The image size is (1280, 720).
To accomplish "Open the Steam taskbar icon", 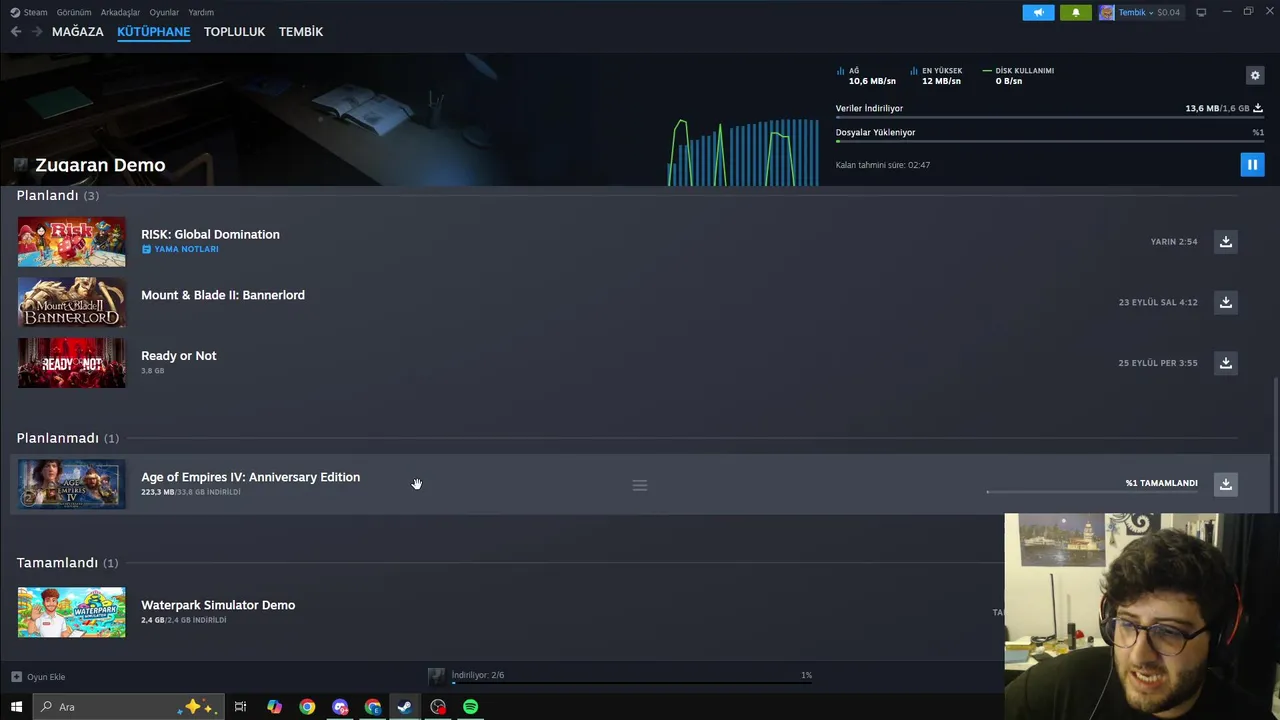I will (404, 707).
